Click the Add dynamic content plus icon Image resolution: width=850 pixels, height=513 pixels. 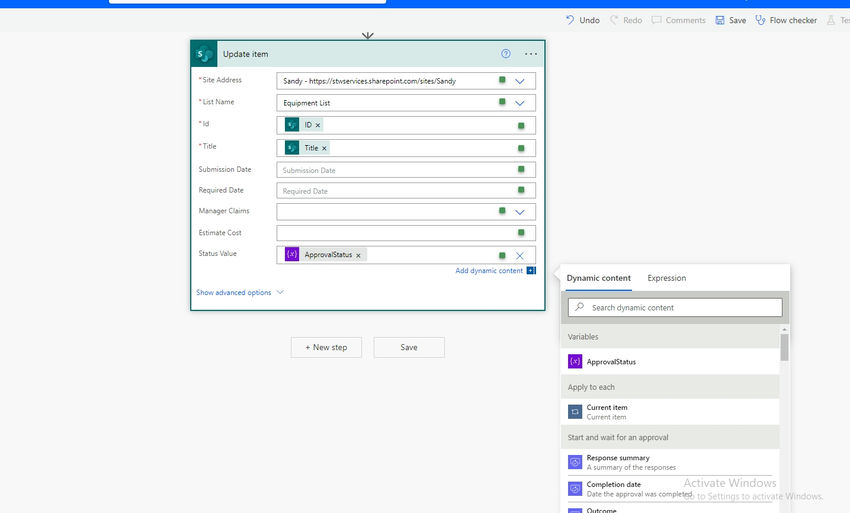pyautogui.click(x=531, y=271)
